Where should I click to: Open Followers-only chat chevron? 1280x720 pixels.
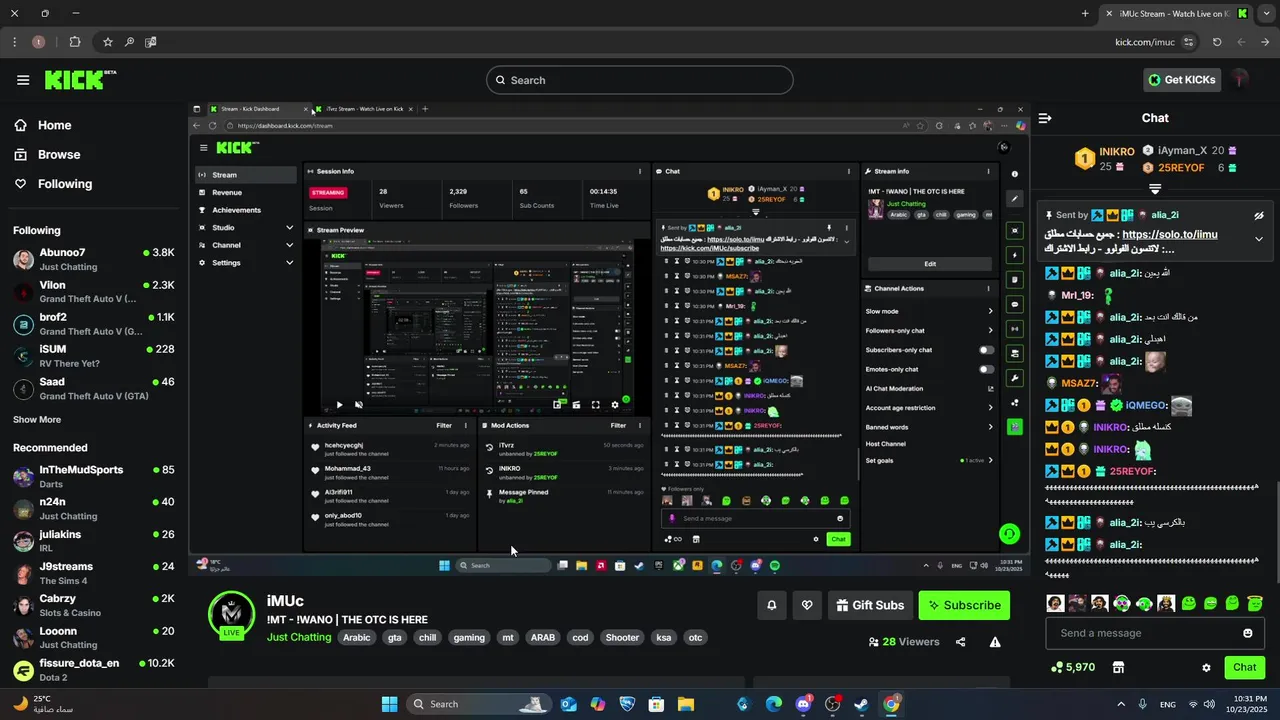point(990,331)
